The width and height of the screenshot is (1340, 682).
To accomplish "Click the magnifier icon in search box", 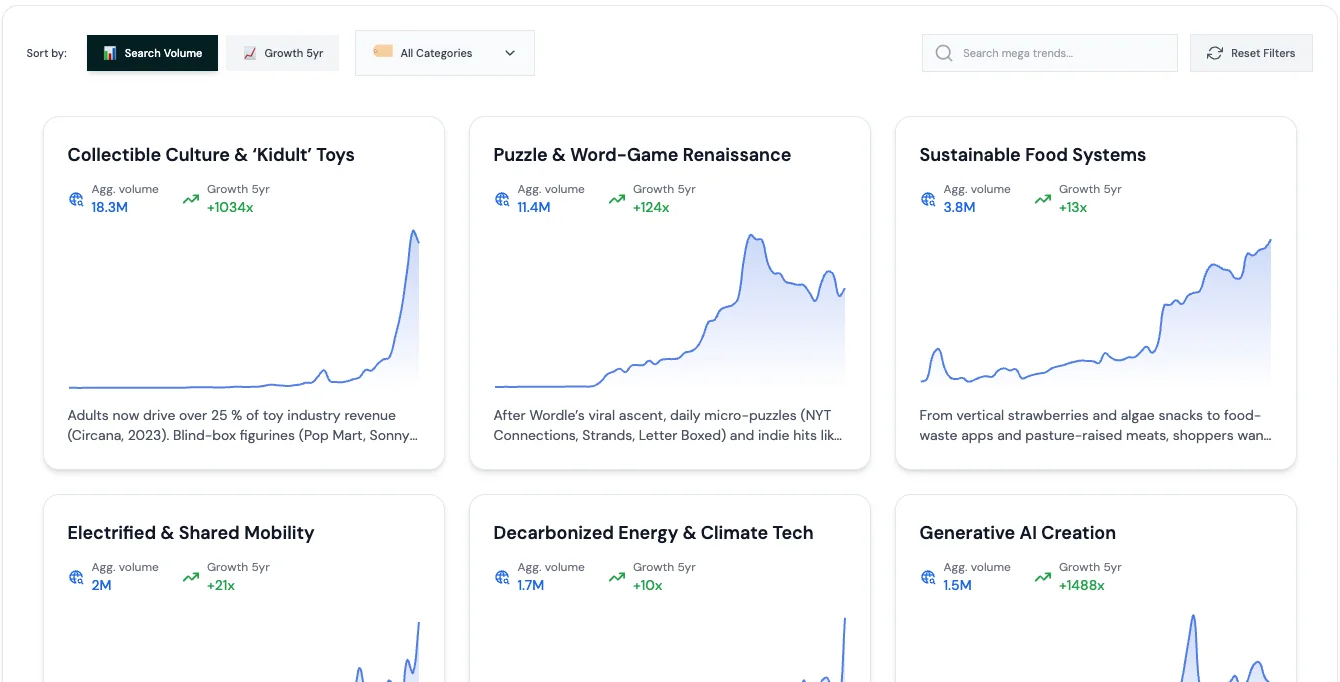I will click(x=943, y=53).
